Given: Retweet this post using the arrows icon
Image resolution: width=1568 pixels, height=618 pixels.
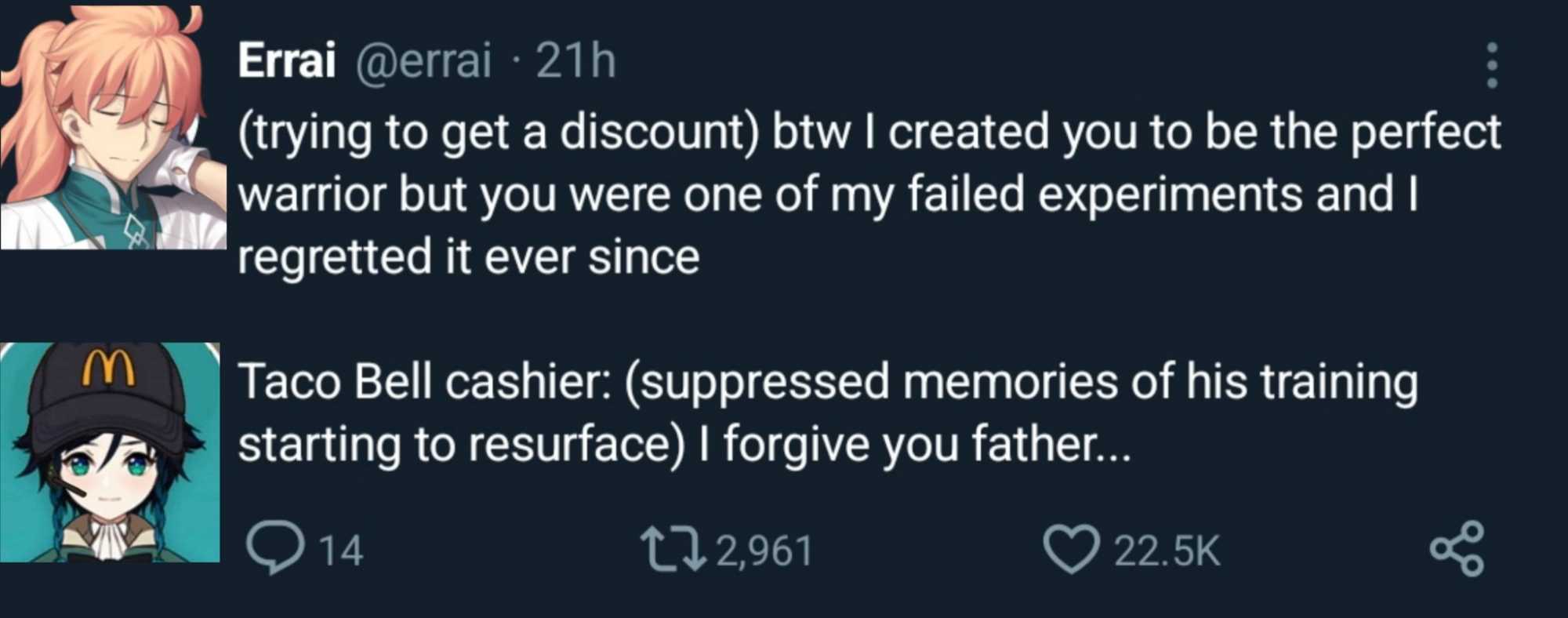Looking at the screenshot, I should point(673,548).
